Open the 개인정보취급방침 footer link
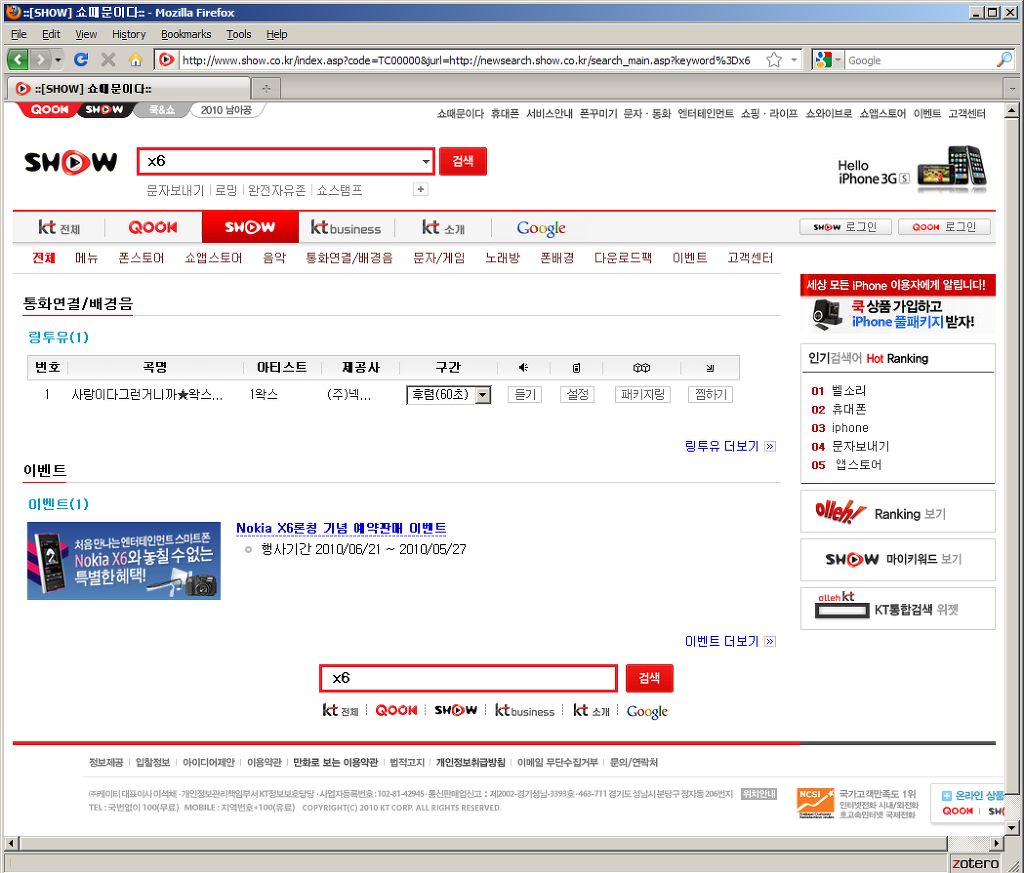1024x873 pixels. coord(470,763)
